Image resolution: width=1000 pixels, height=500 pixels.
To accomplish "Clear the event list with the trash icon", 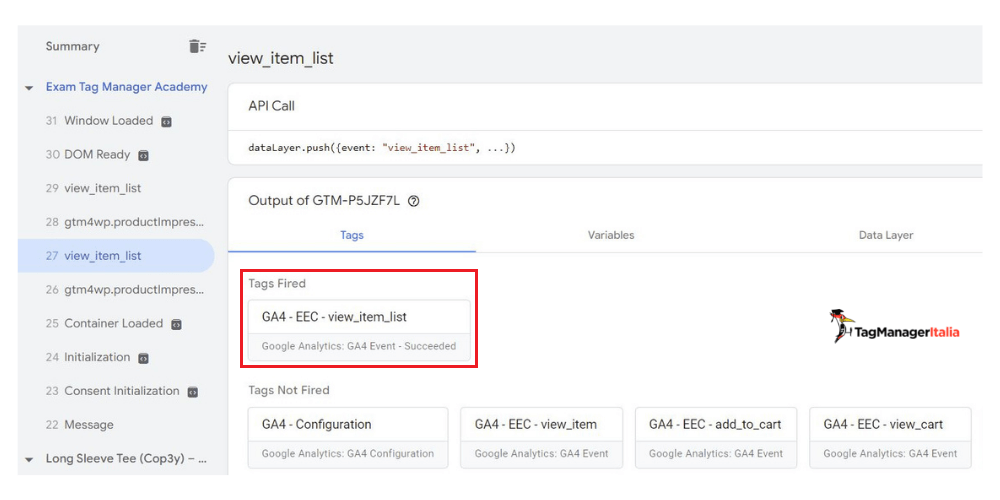I will [x=197, y=46].
